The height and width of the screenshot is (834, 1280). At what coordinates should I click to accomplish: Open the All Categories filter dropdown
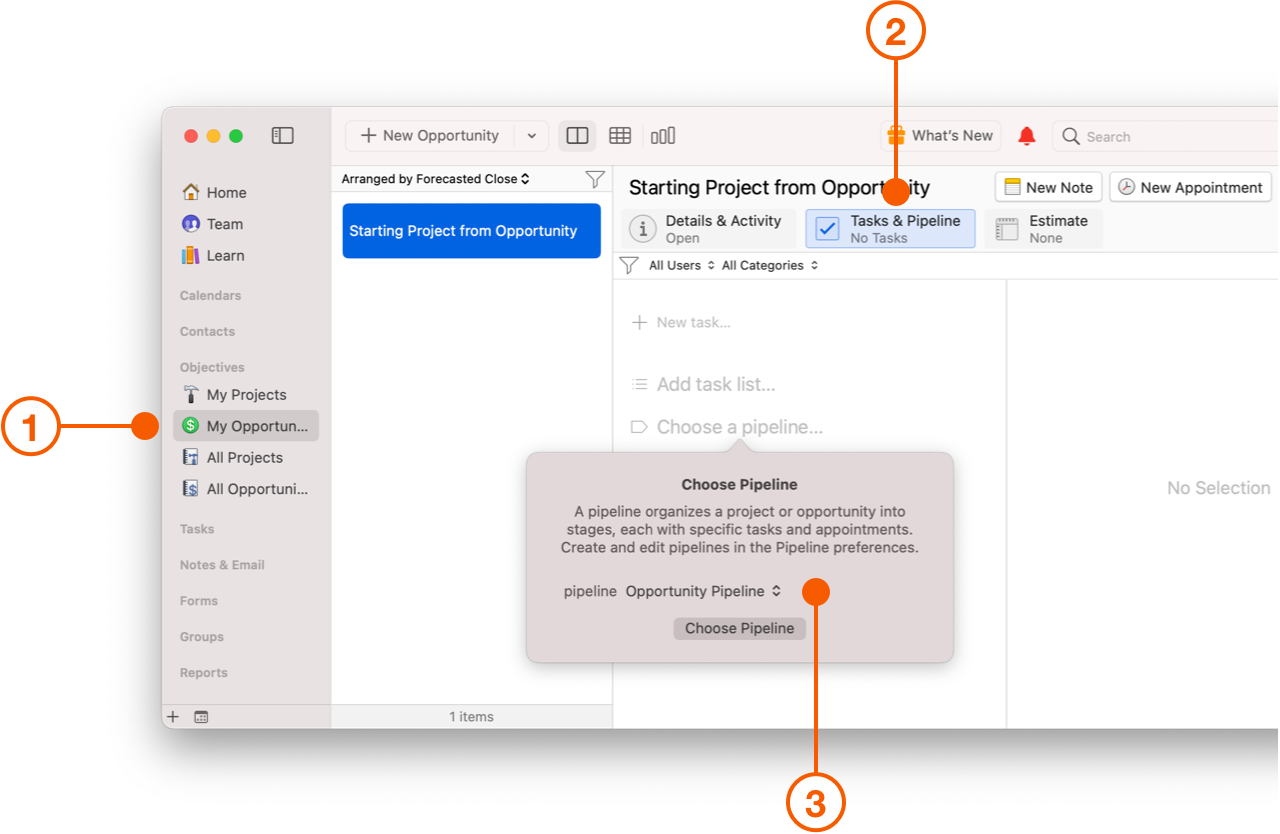pyautogui.click(x=770, y=266)
